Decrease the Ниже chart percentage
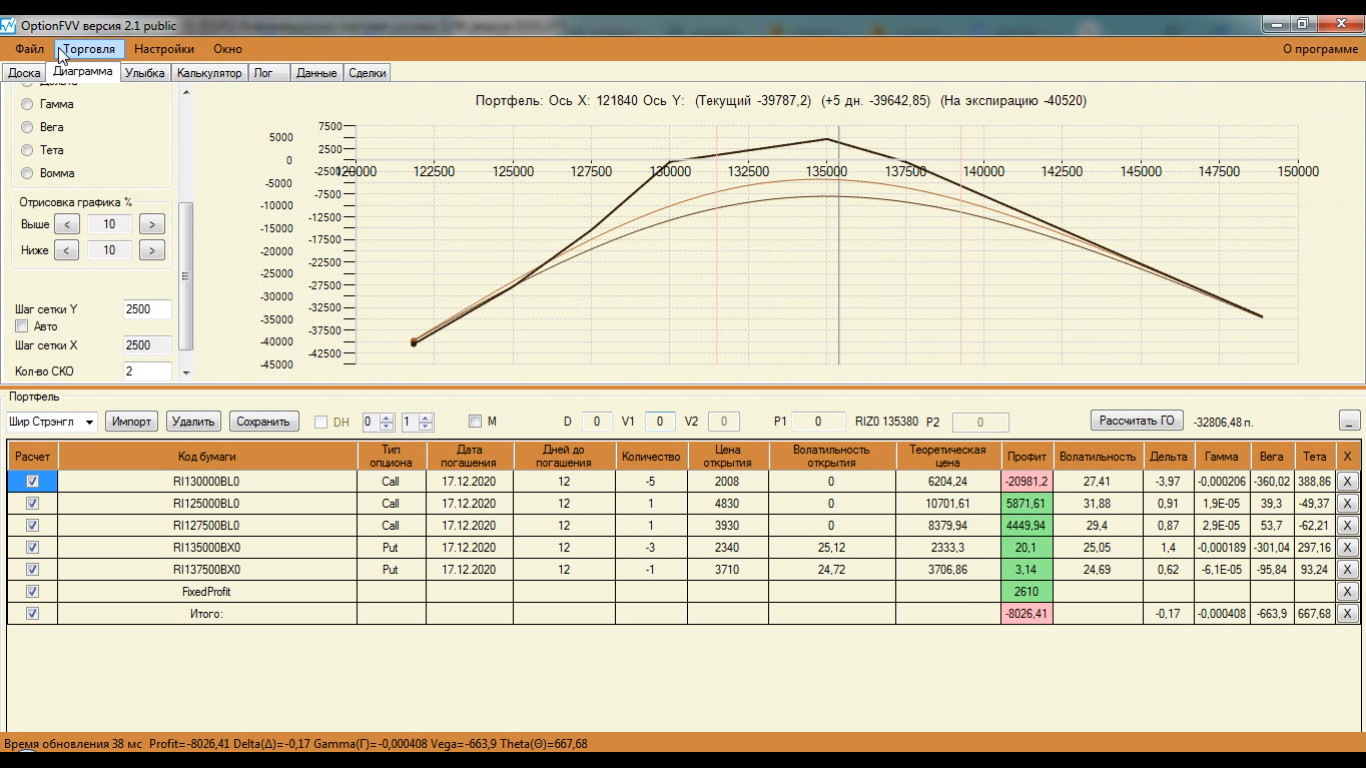 point(67,250)
